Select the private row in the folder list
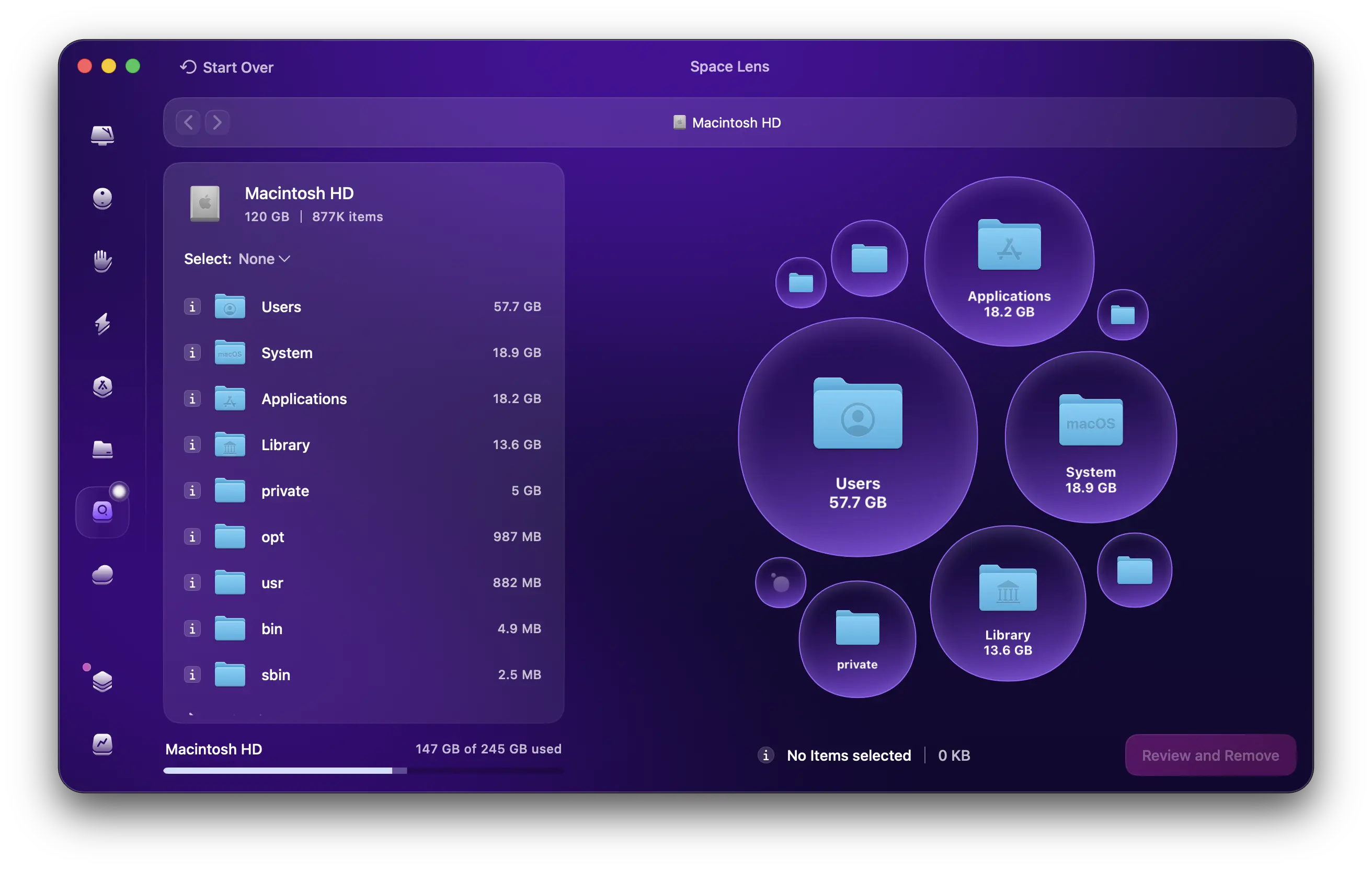The image size is (1372, 870). click(x=363, y=490)
